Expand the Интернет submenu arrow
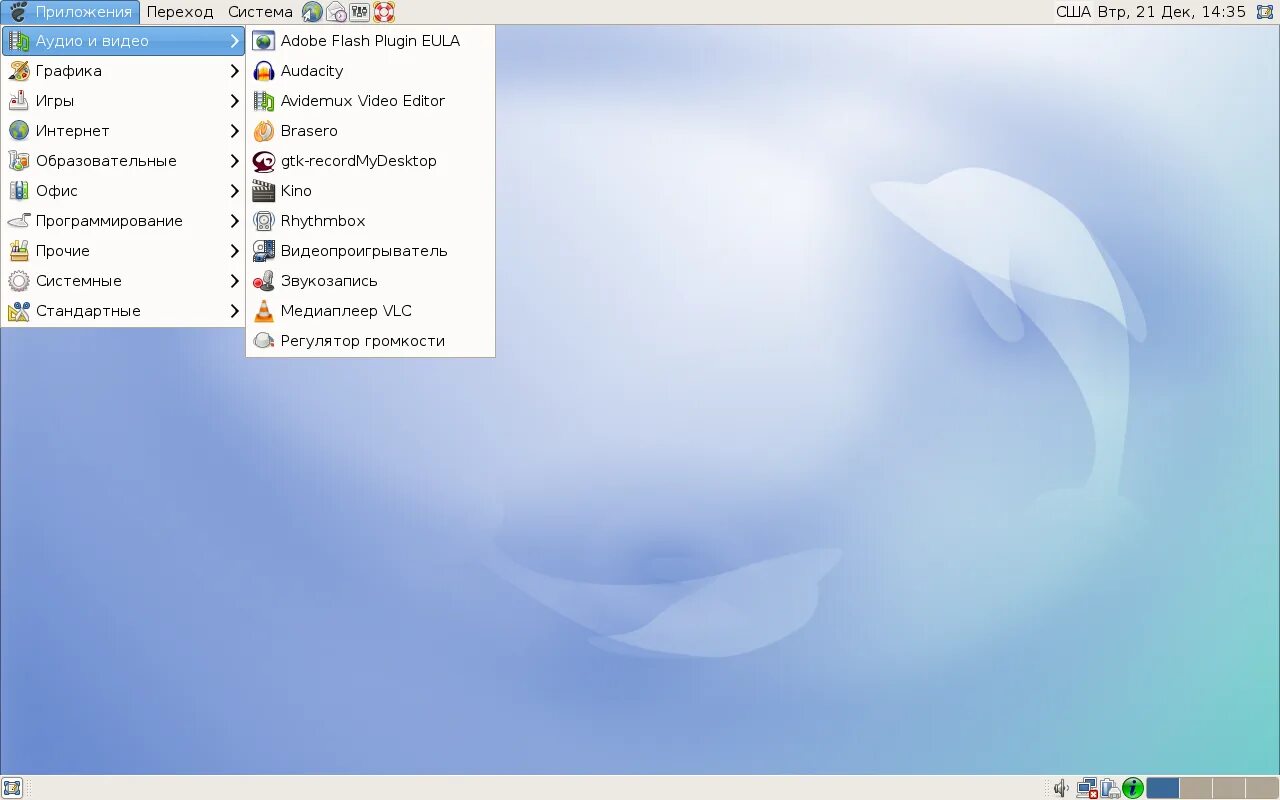Viewport: 1280px width, 800px height. tap(235, 131)
